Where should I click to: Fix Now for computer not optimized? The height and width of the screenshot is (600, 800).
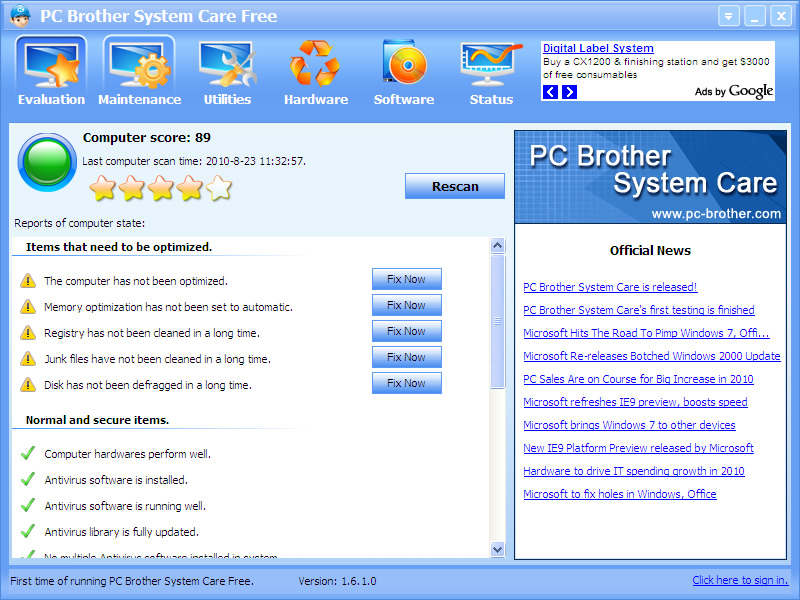tap(407, 279)
